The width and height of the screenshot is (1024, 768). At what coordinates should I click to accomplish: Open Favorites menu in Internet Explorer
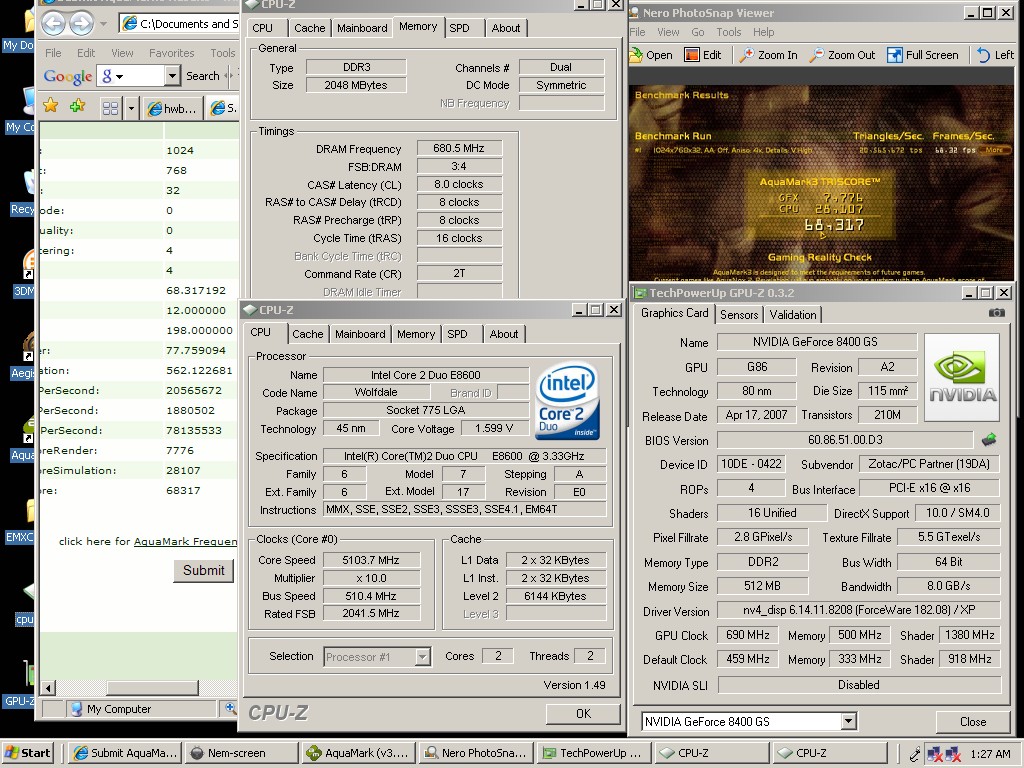(172, 53)
